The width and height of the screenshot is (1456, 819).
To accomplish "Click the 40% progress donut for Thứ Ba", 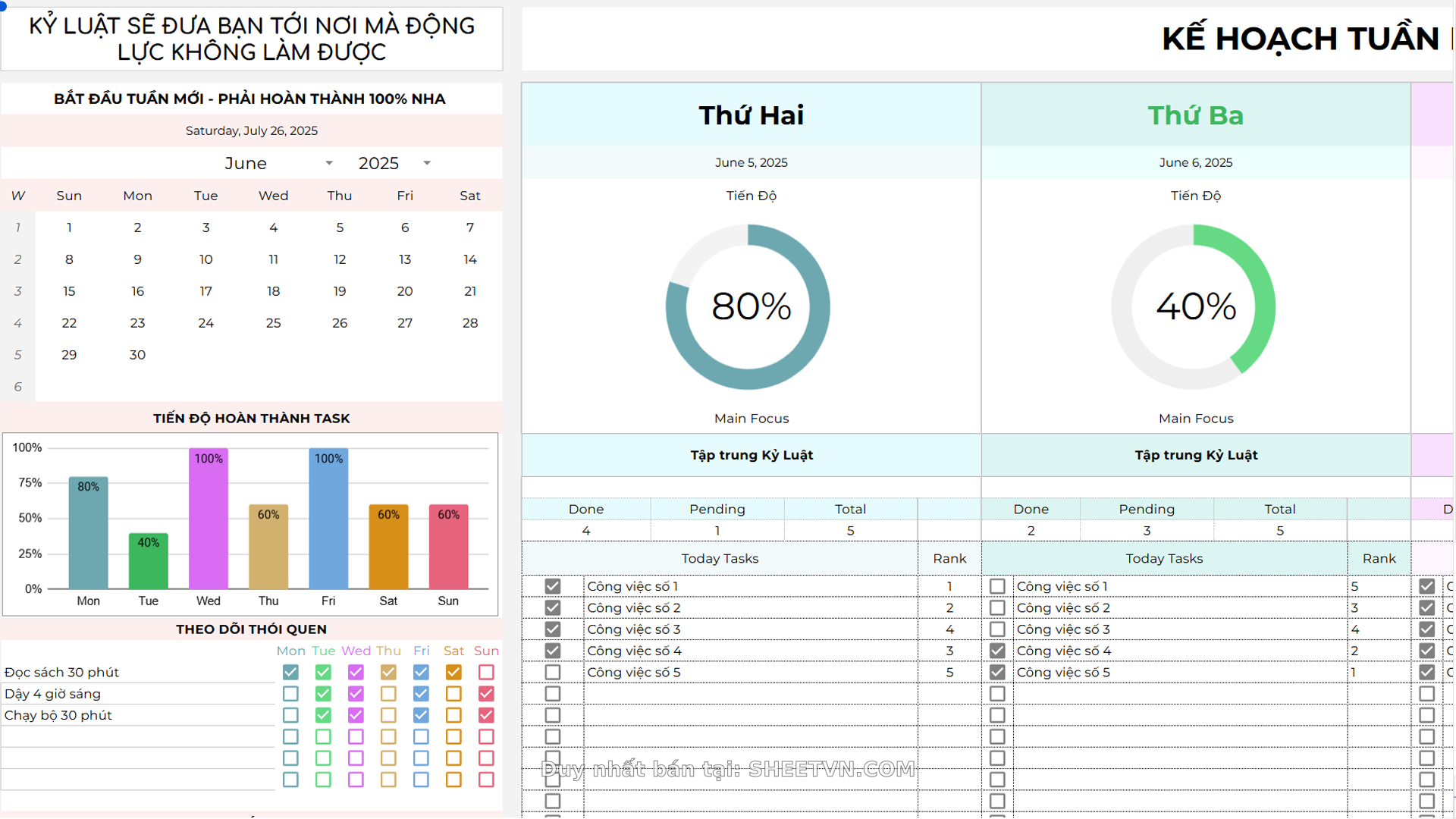I will pos(1194,306).
